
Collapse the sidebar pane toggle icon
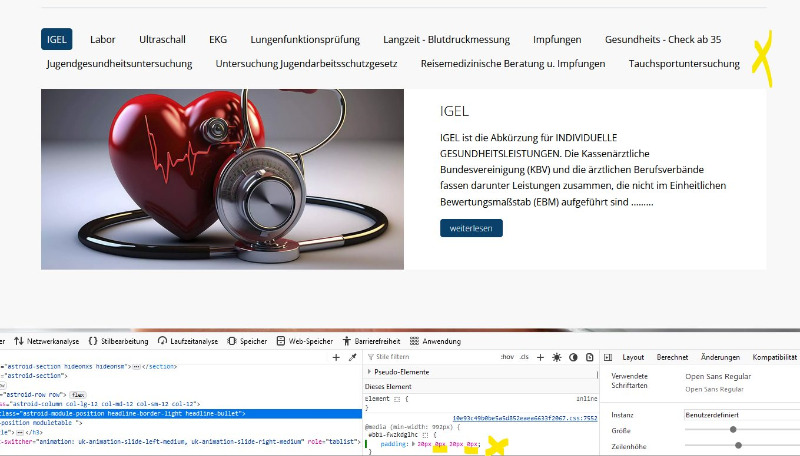[x=608, y=358]
